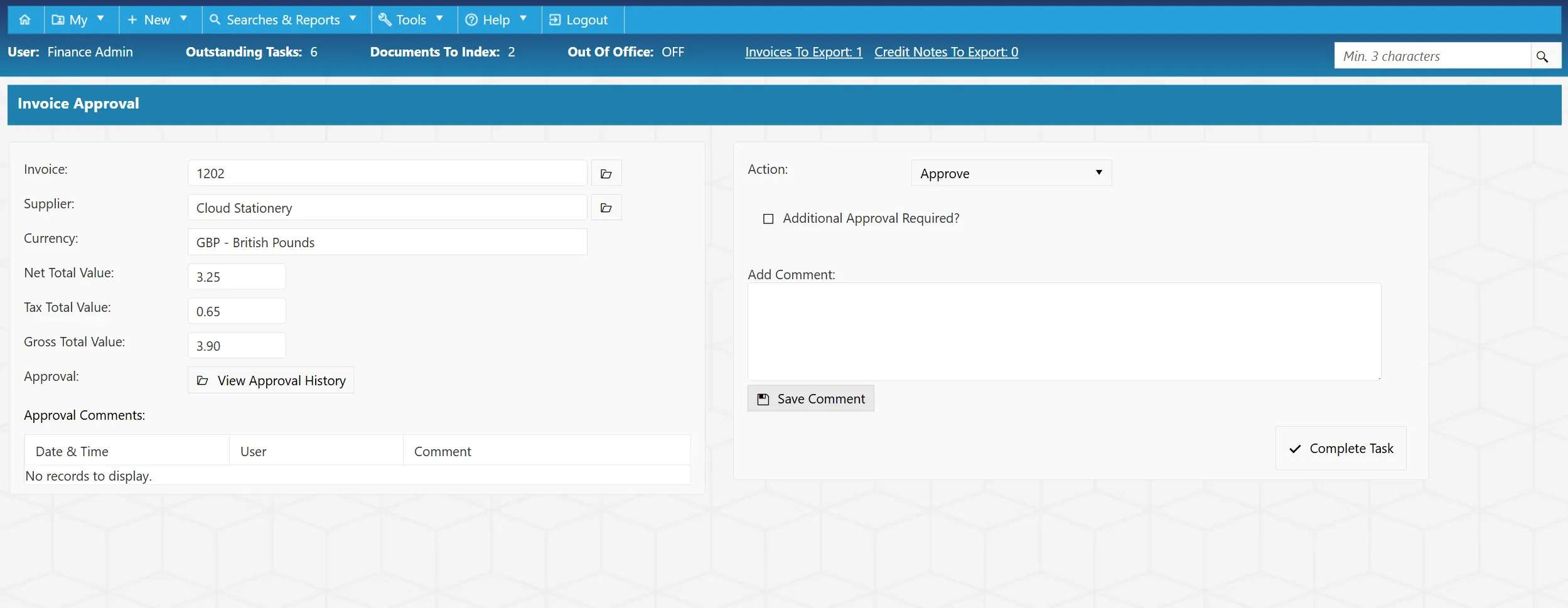The height and width of the screenshot is (608, 1568).
Task: Click the Supplier field
Action: (387, 208)
